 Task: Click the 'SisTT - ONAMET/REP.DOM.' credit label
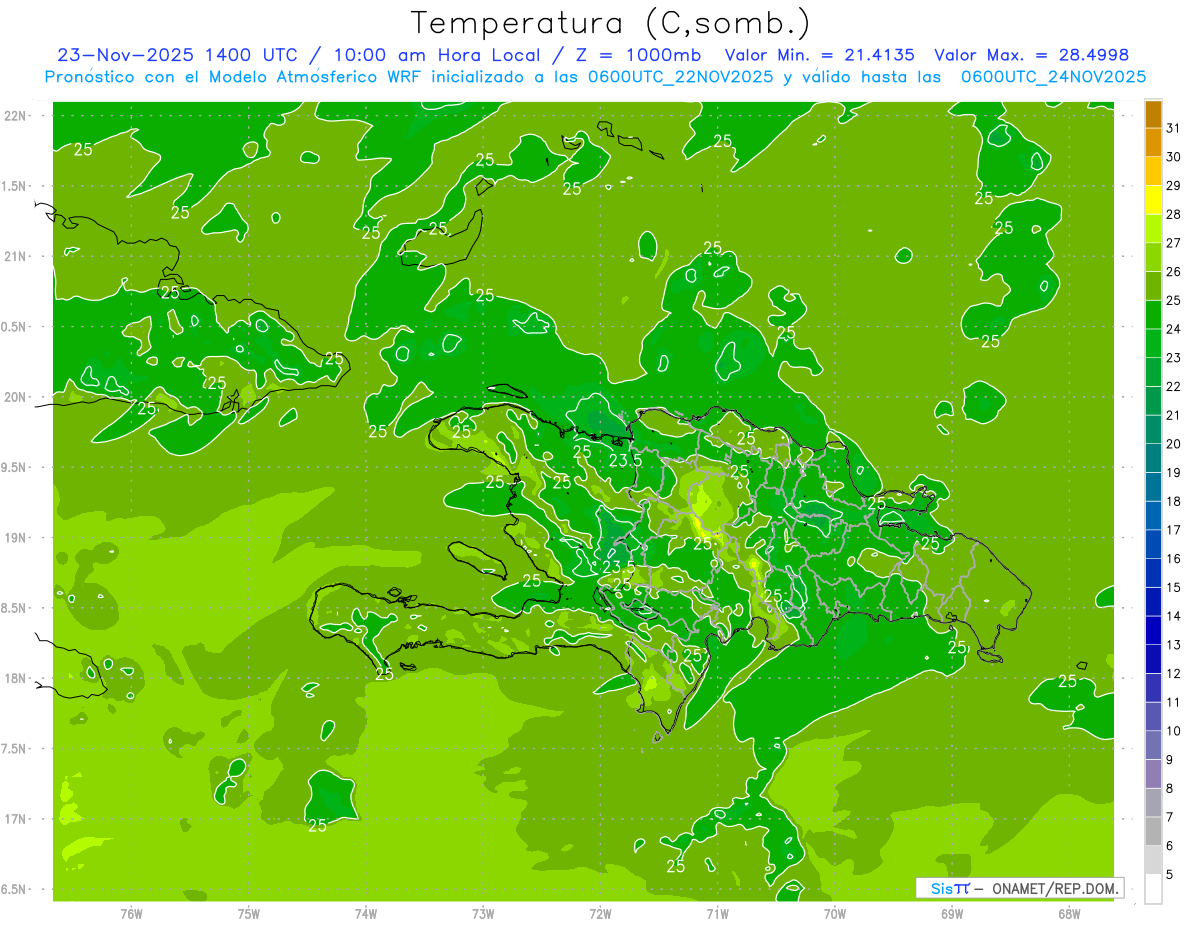point(1019,888)
